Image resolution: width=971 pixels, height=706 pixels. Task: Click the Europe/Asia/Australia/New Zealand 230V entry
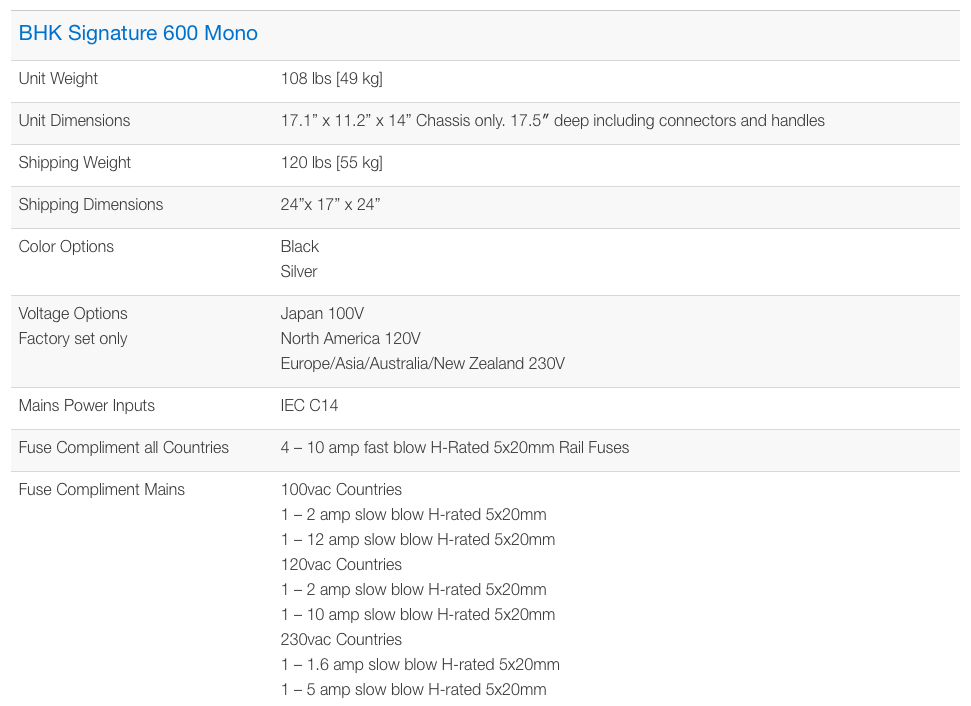click(x=422, y=364)
